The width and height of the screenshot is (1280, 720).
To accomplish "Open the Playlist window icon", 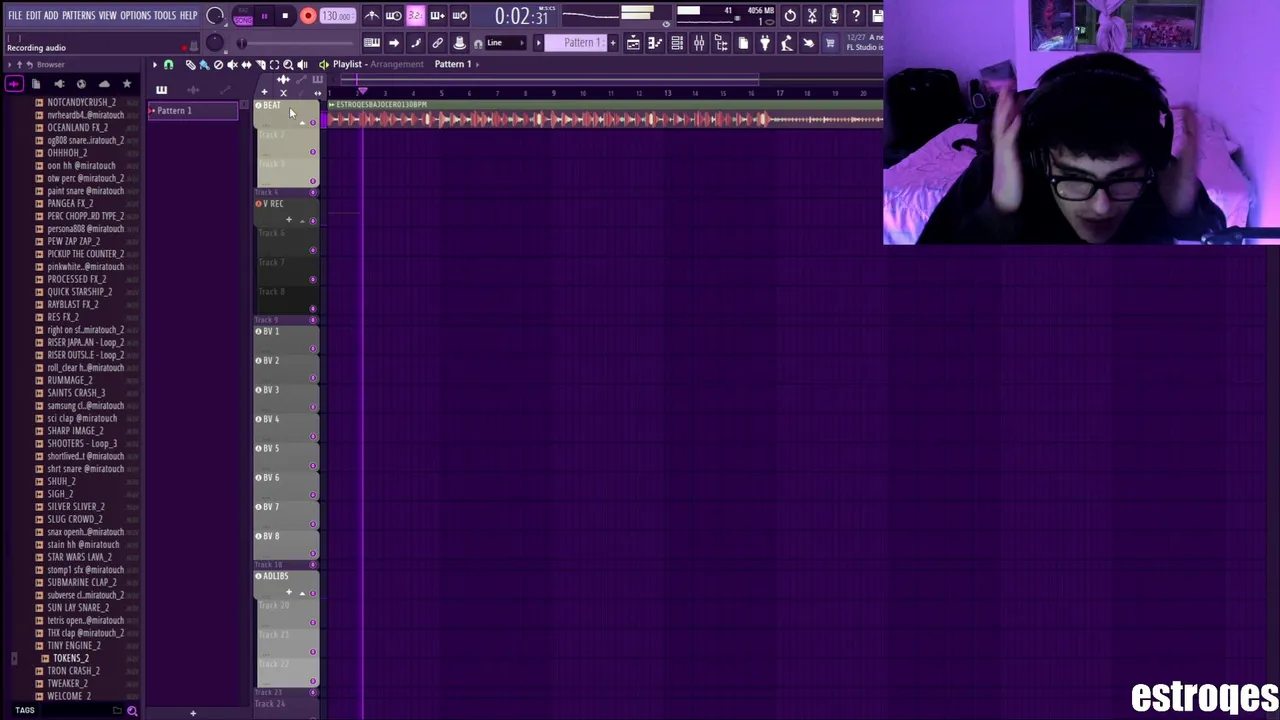I will point(633,43).
